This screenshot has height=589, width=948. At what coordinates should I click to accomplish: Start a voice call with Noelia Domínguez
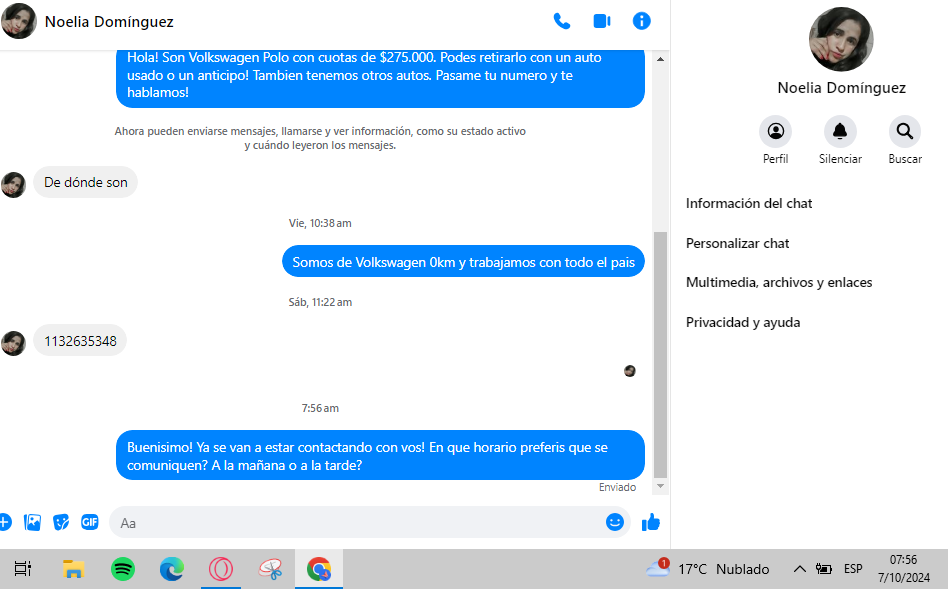pyautogui.click(x=562, y=21)
